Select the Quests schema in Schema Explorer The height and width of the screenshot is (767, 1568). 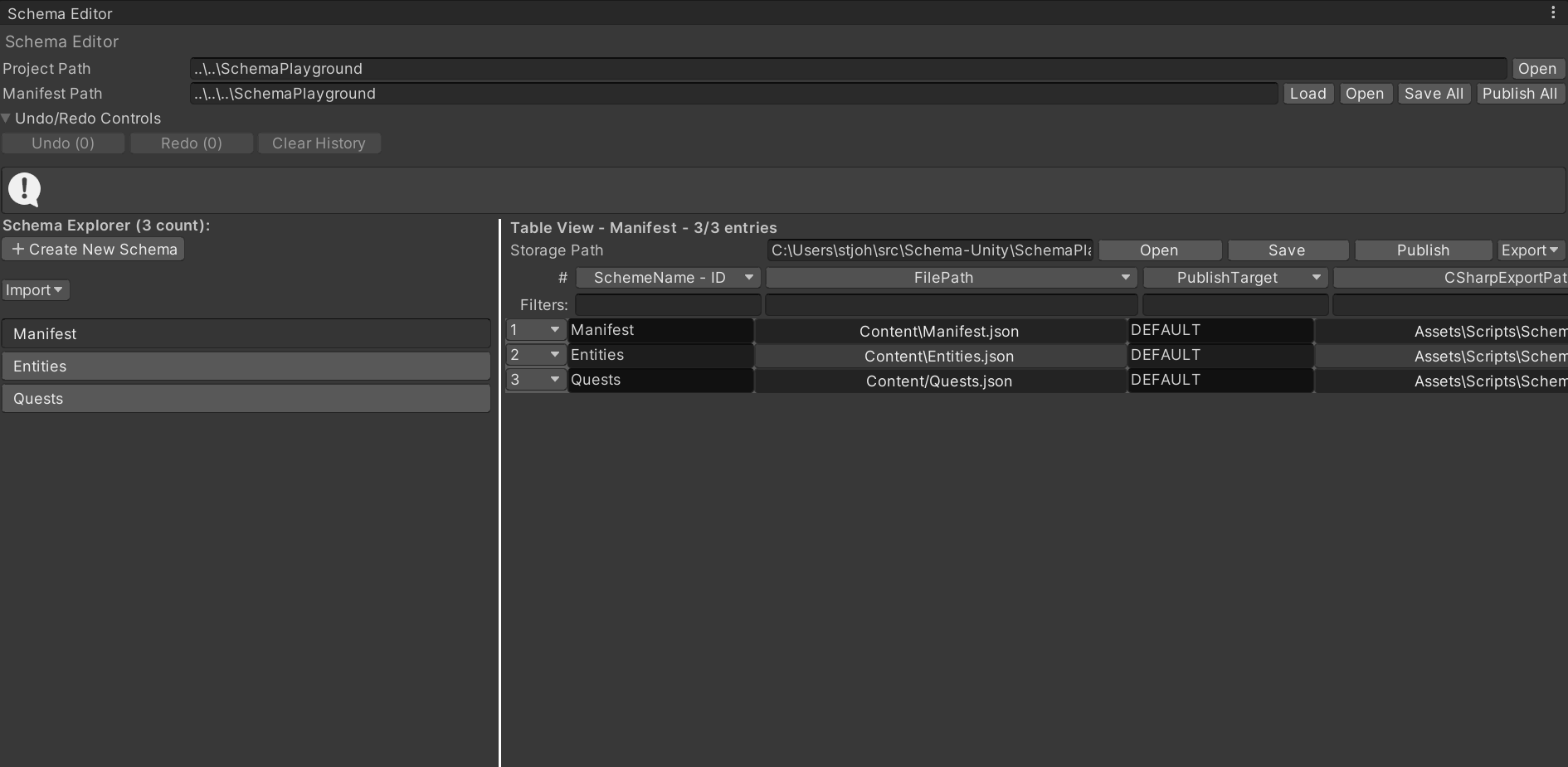point(246,398)
